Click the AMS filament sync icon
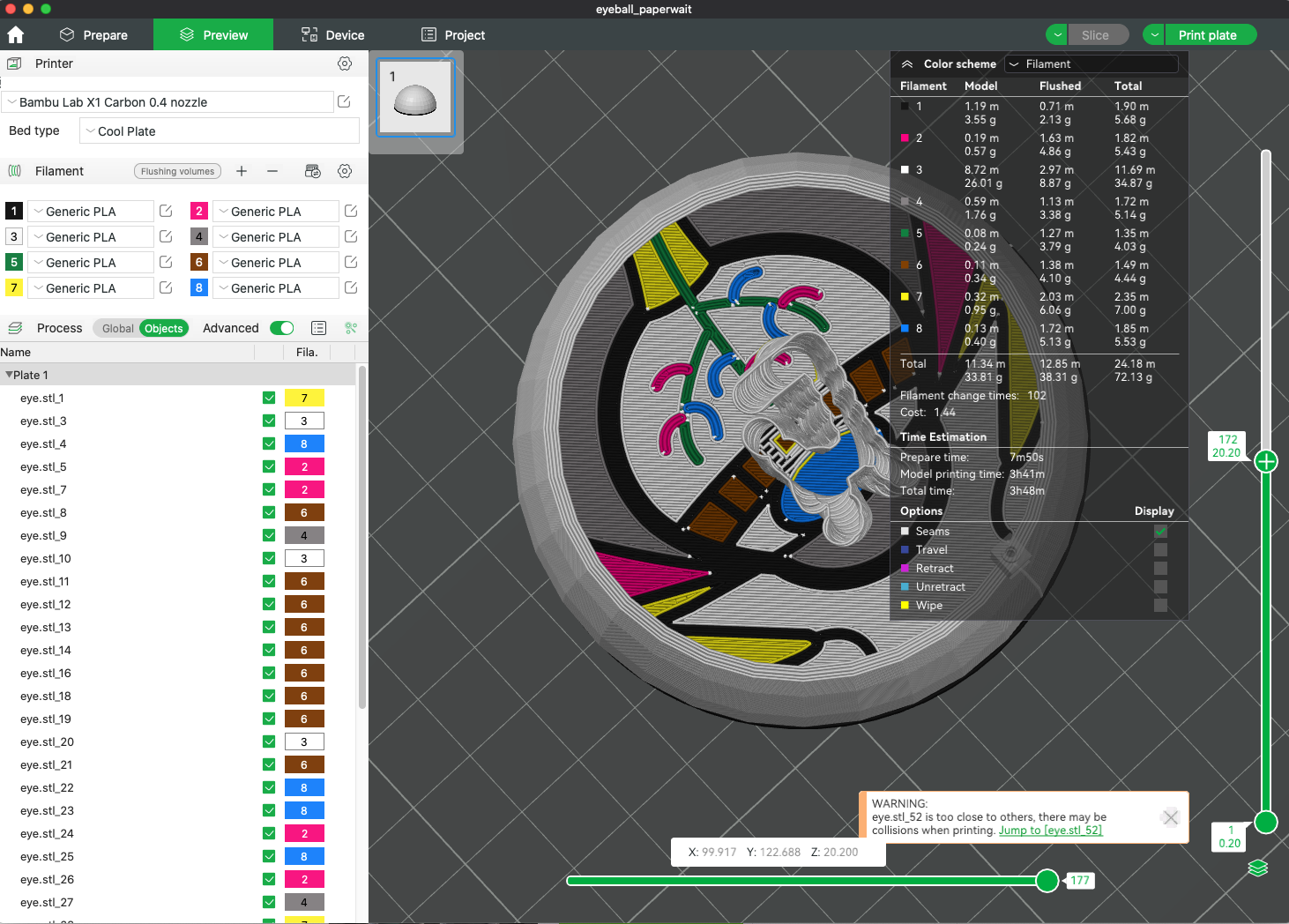Image resolution: width=1289 pixels, height=924 pixels. (313, 171)
